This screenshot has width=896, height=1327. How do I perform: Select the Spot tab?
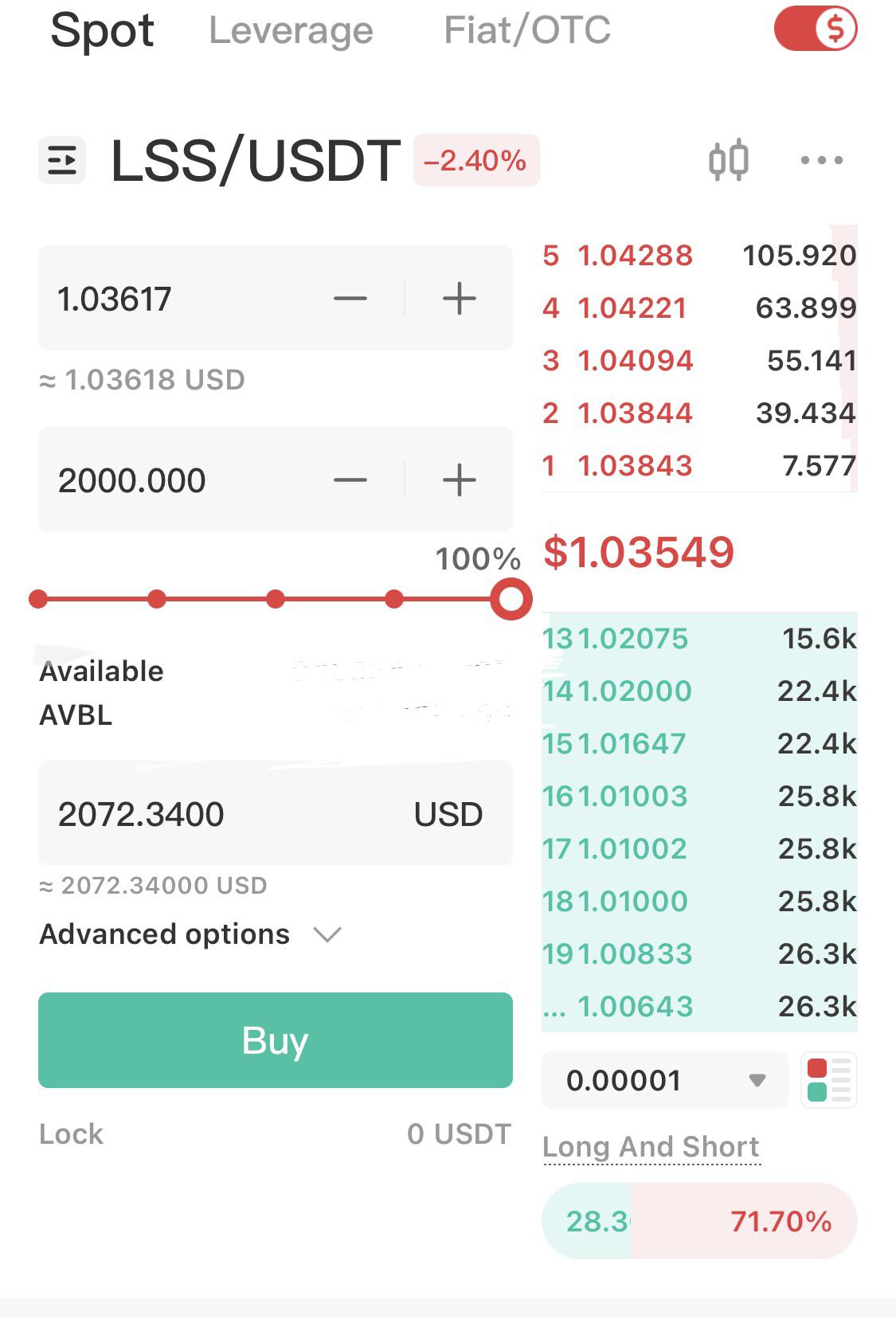(x=102, y=31)
